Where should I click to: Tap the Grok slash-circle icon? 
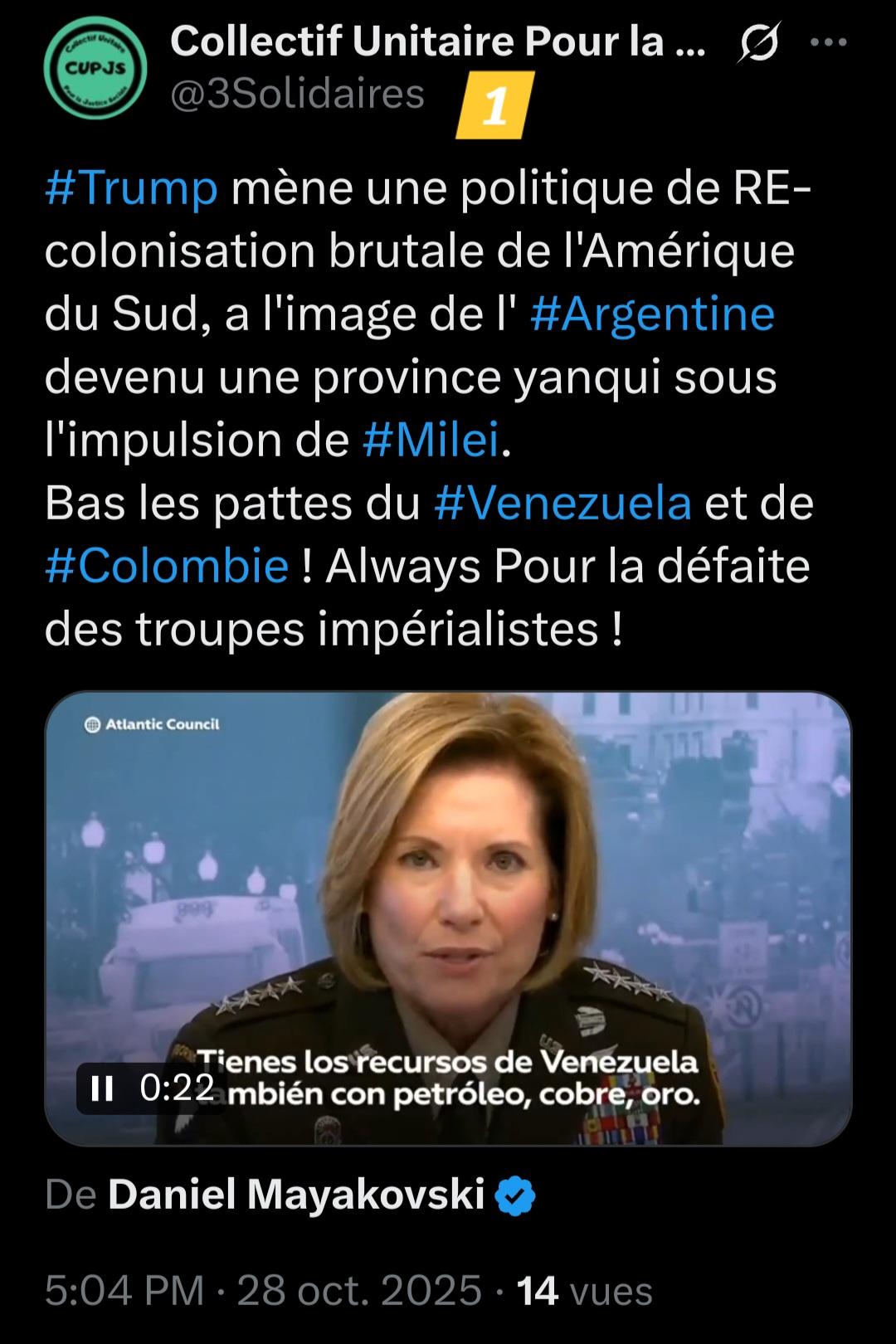click(758, 42)
